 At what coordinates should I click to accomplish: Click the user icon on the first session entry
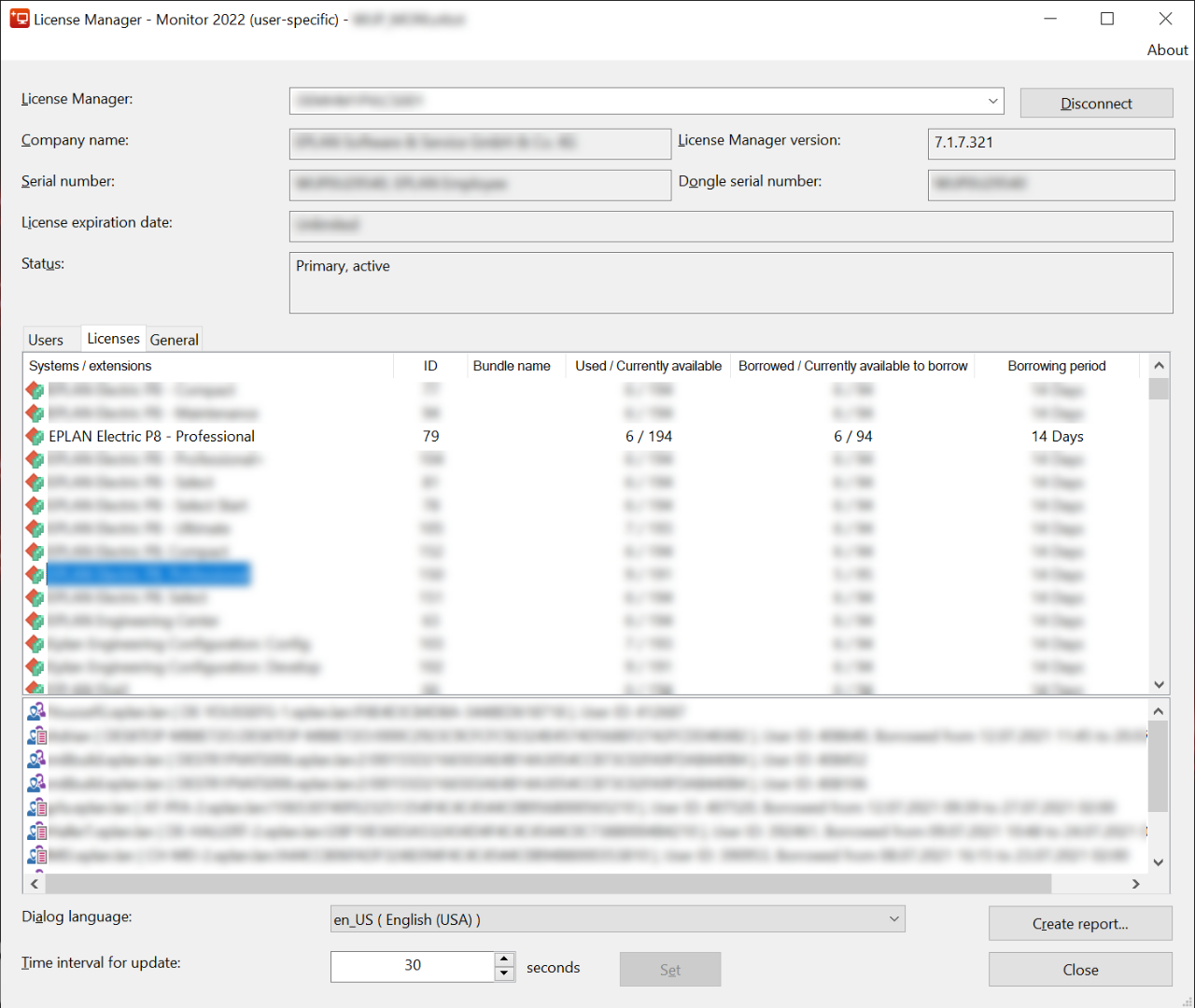point(35,712)
